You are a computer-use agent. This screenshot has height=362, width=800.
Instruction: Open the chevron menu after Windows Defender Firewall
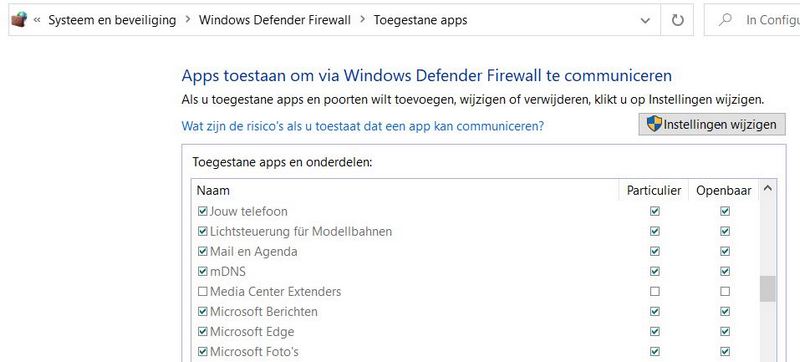click(x=362, y=20)
